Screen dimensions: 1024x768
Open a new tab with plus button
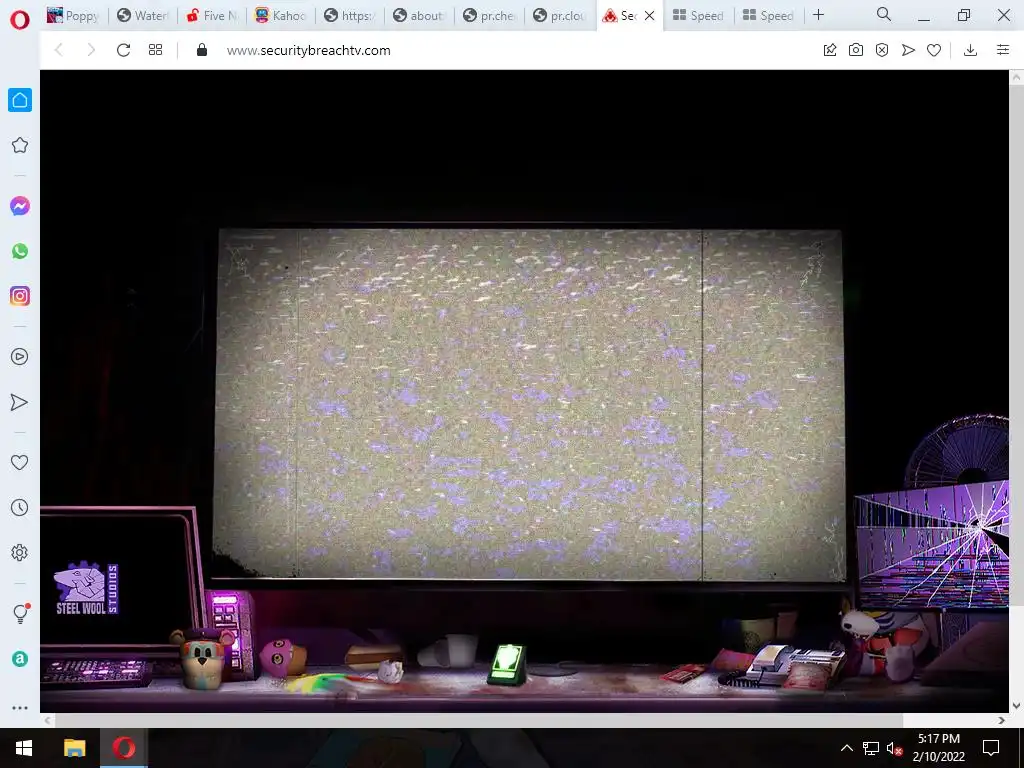pyautogui.click(x=818, y=15)
